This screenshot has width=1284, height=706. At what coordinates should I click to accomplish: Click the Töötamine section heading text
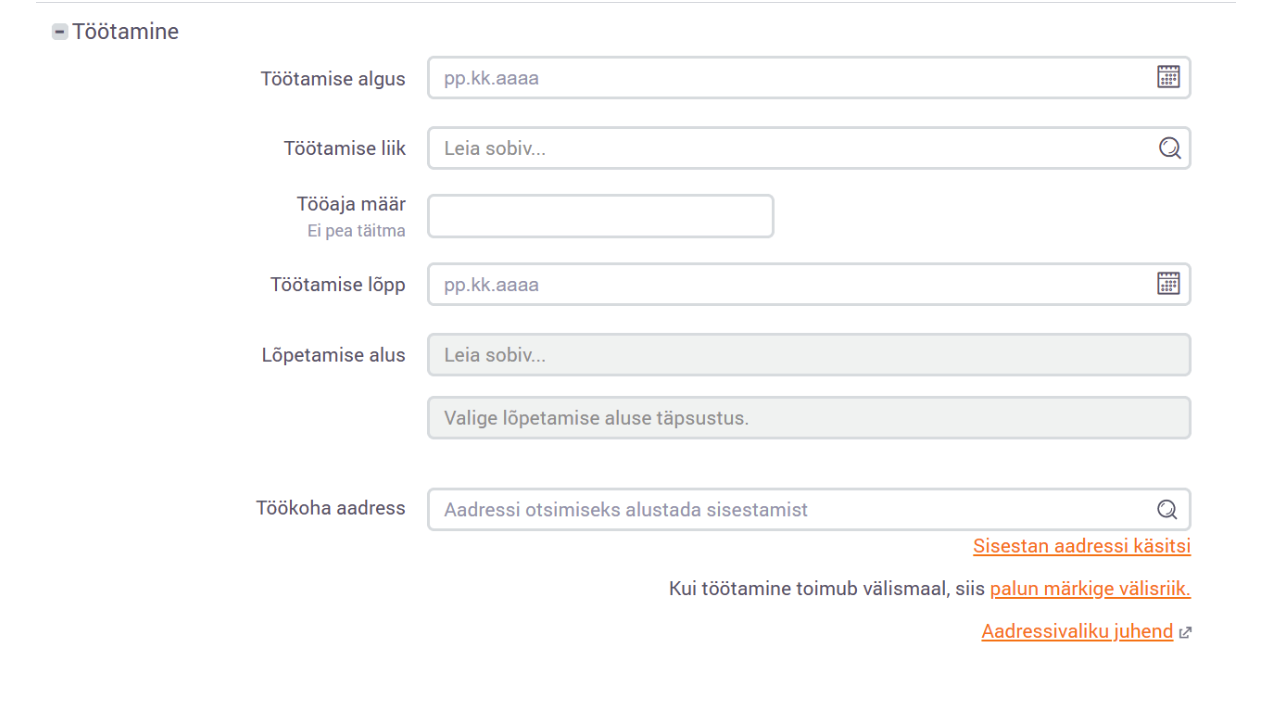(x=125, y=32)
